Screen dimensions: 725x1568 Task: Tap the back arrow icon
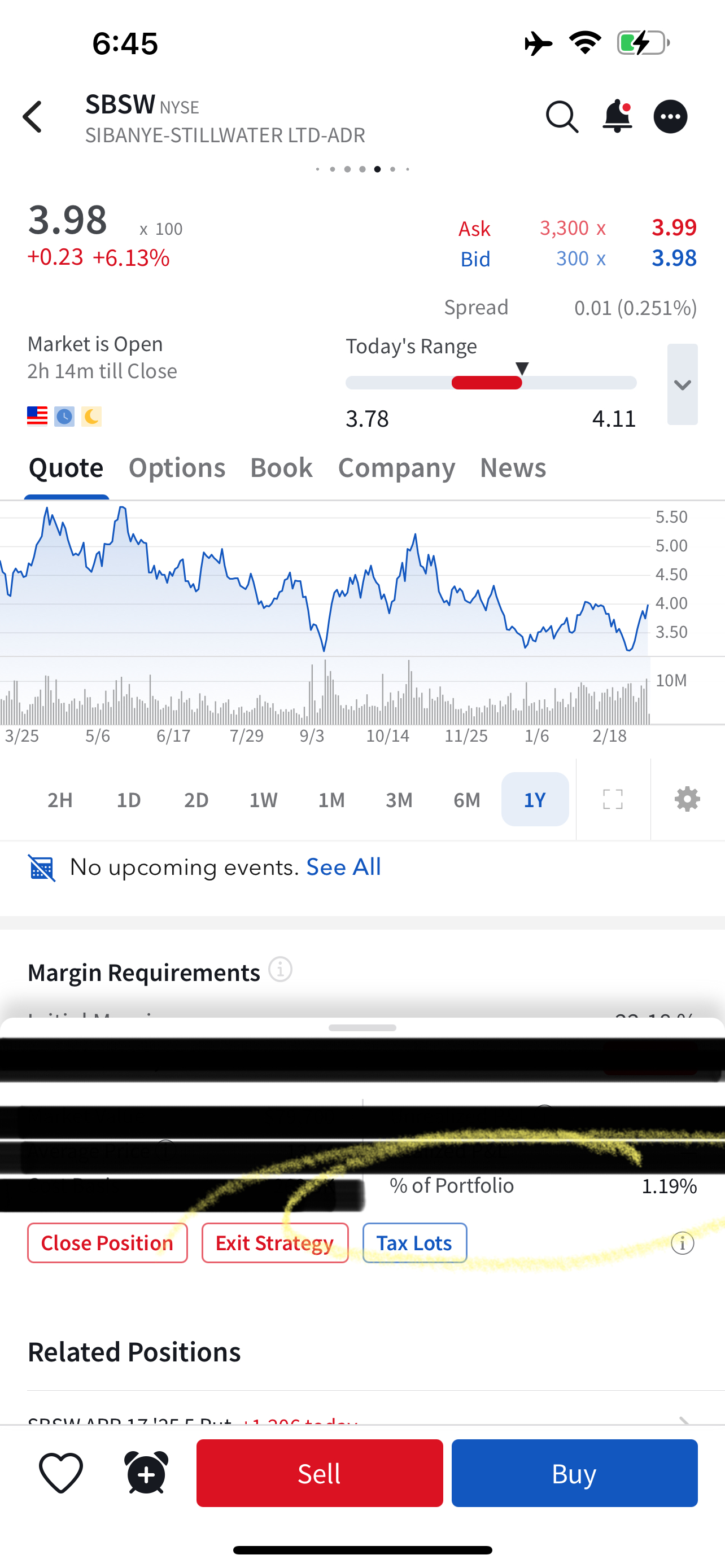pos(33,117)
